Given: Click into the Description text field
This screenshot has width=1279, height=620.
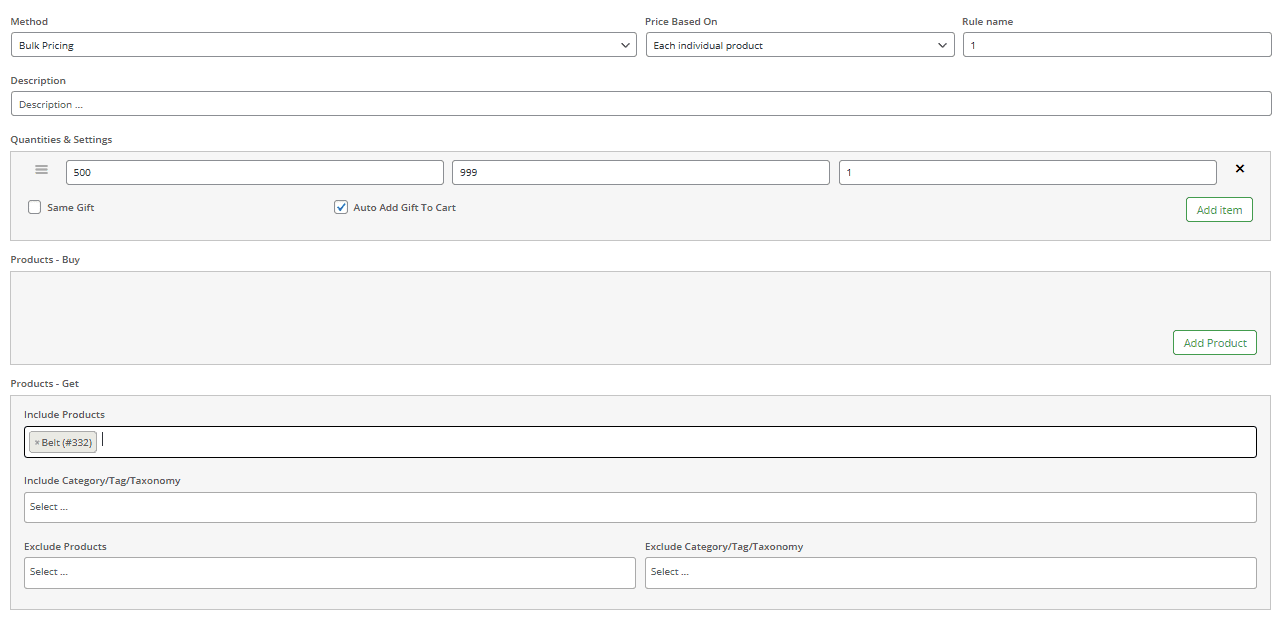Looking at the screenshot, I should [640, 104].
